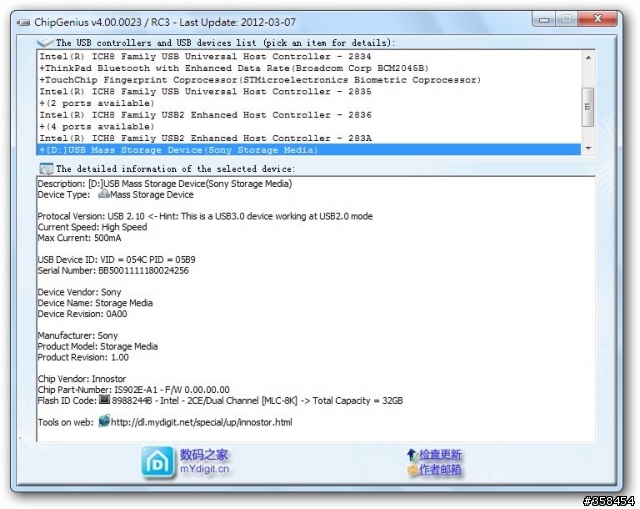
Task: Click the 检查更新 check update link
Action: click(x=440, y=454)
